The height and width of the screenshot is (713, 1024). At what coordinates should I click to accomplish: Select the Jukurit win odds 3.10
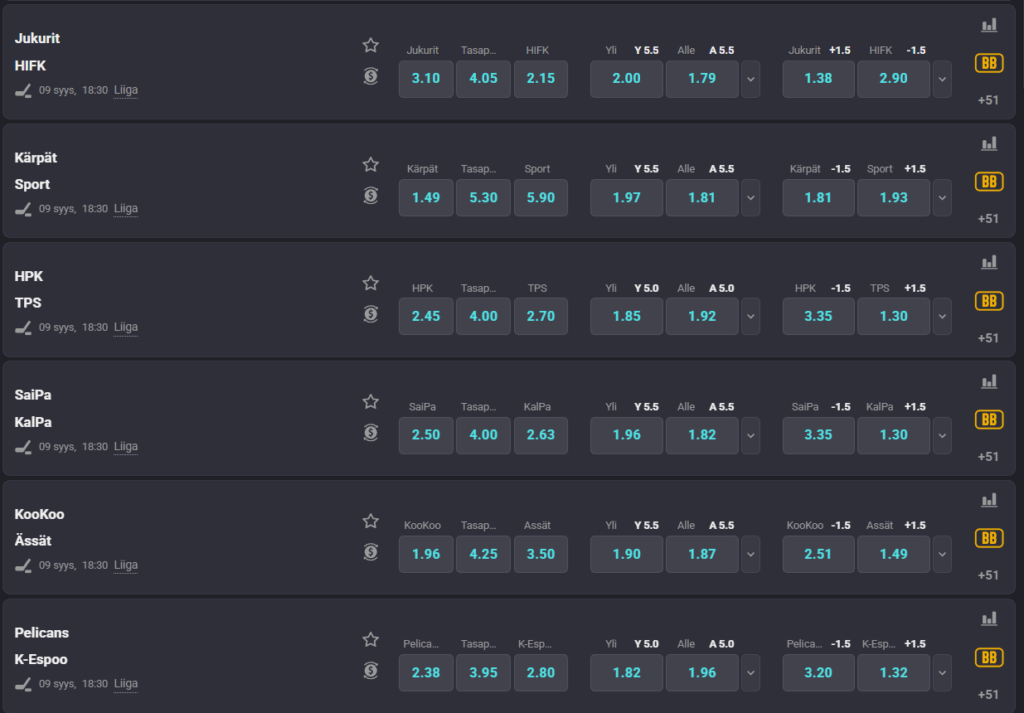coord(426,79)
